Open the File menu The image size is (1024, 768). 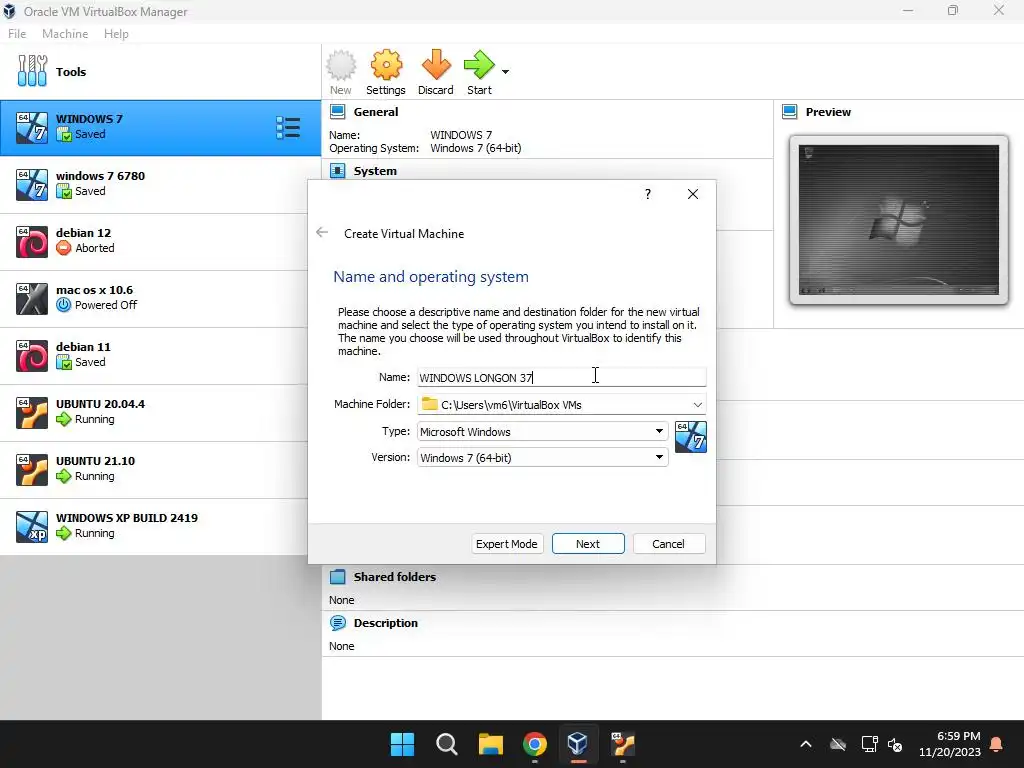(x=17, y=34)
